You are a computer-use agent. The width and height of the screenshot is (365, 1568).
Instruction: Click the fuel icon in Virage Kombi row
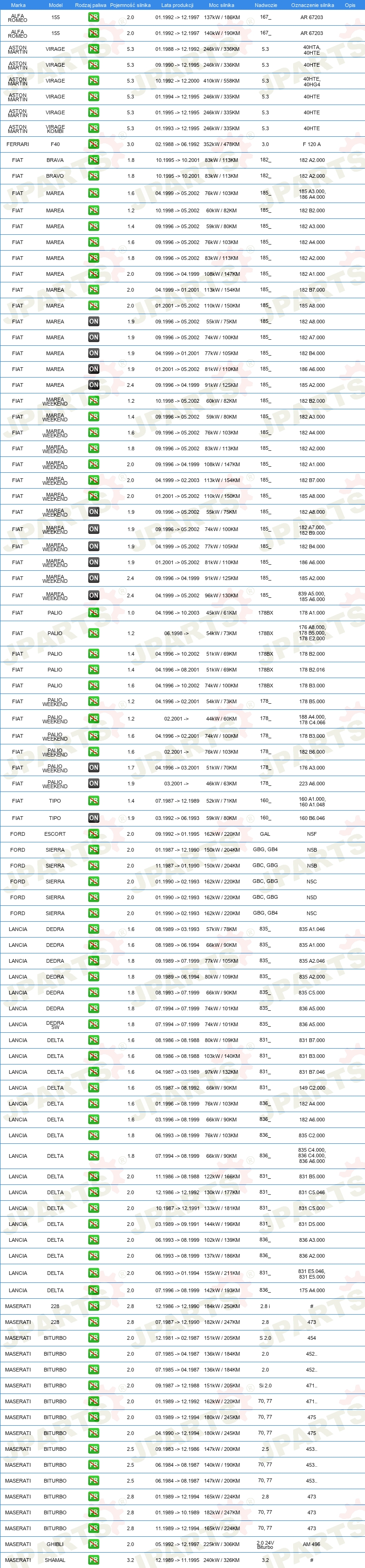pyautogui.click(x=94, y=128)
